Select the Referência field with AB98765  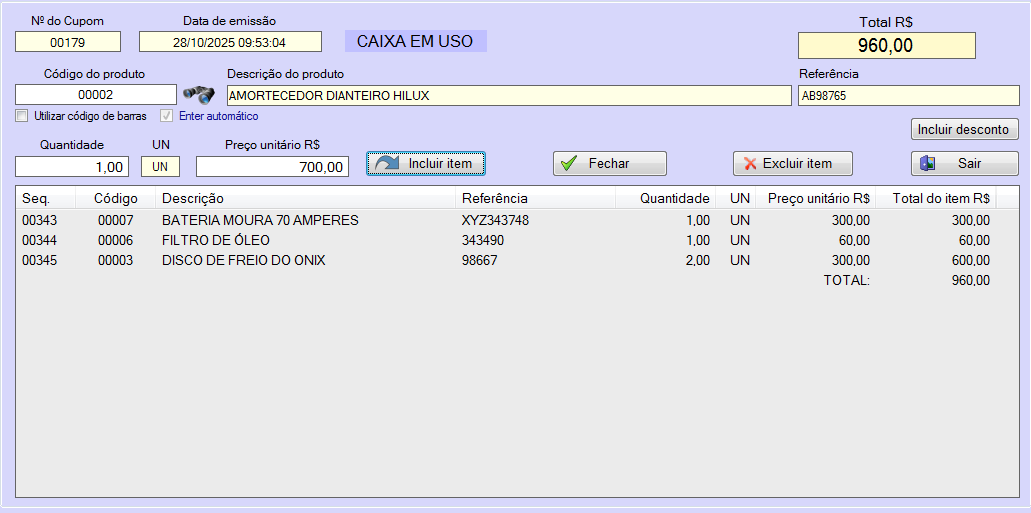(x=907, y=95)
